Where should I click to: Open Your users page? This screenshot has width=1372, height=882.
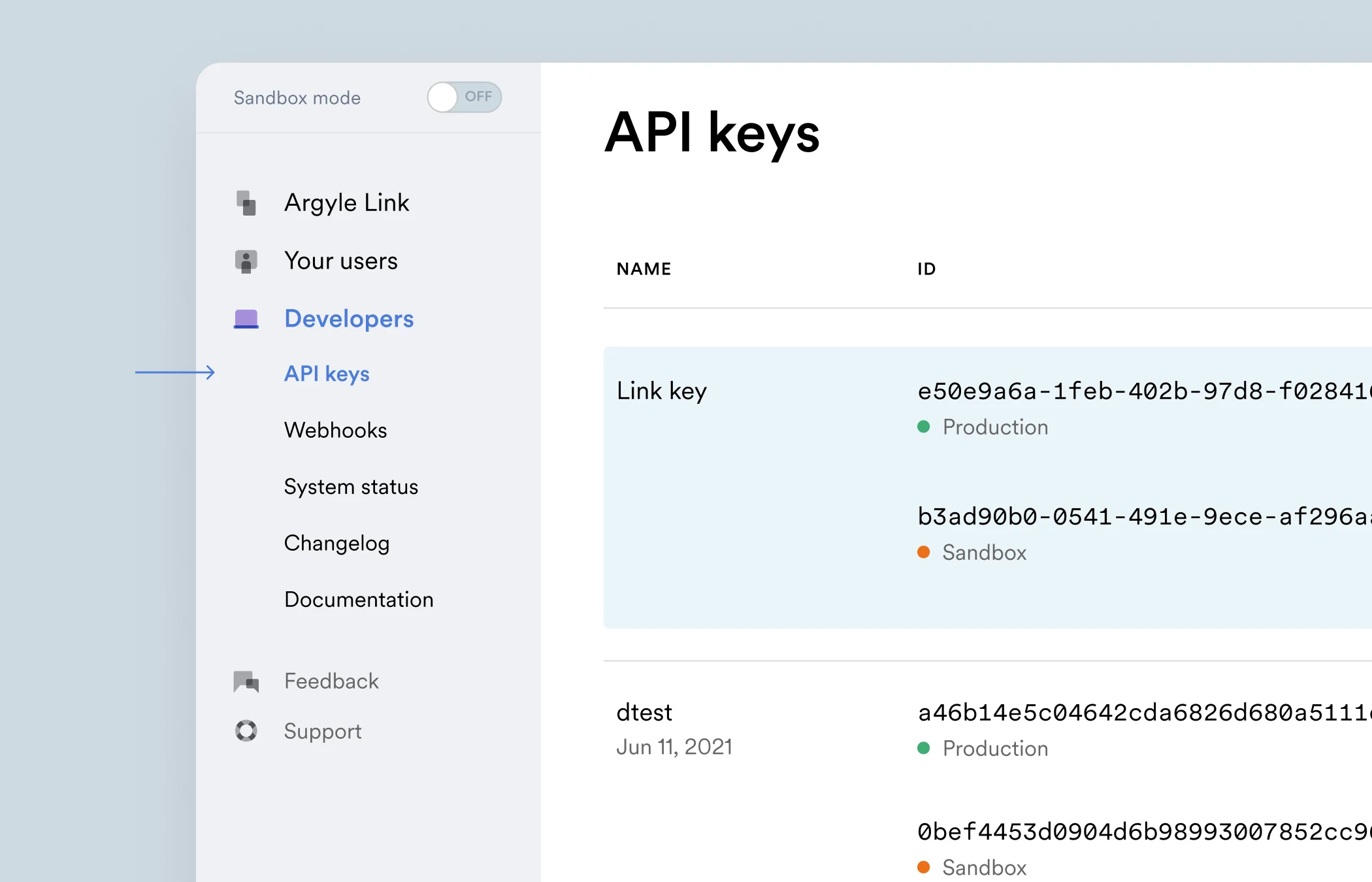coord(340,261)
